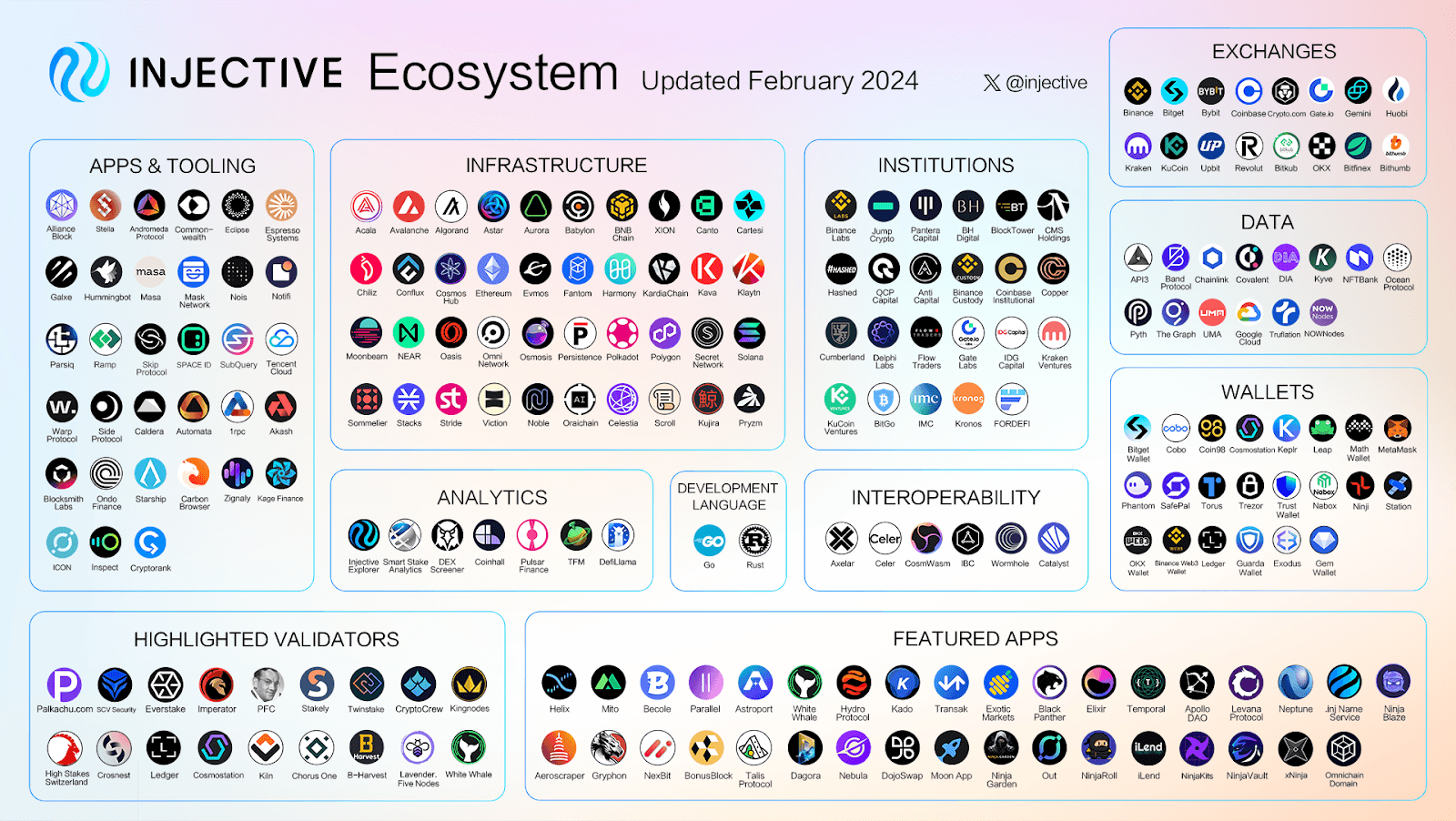Click the @injective X handle link

1036,83
